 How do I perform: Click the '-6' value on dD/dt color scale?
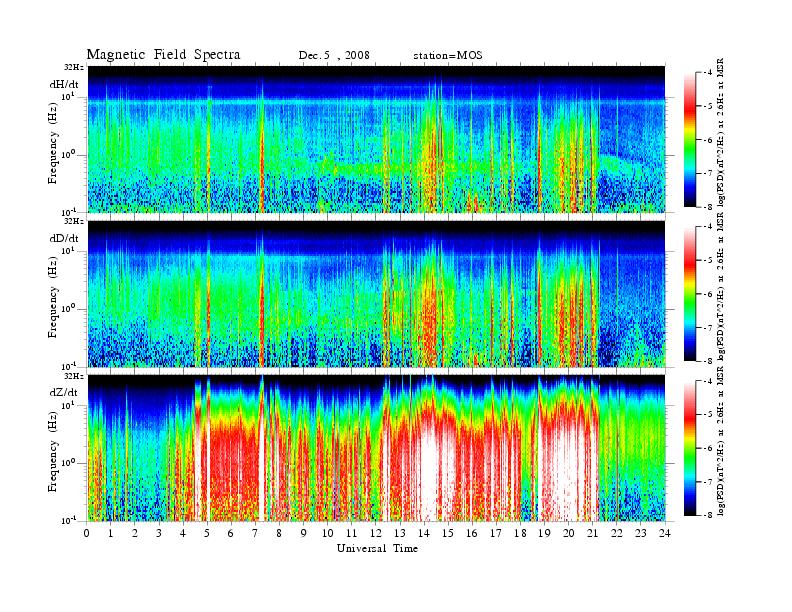point(709,294)
